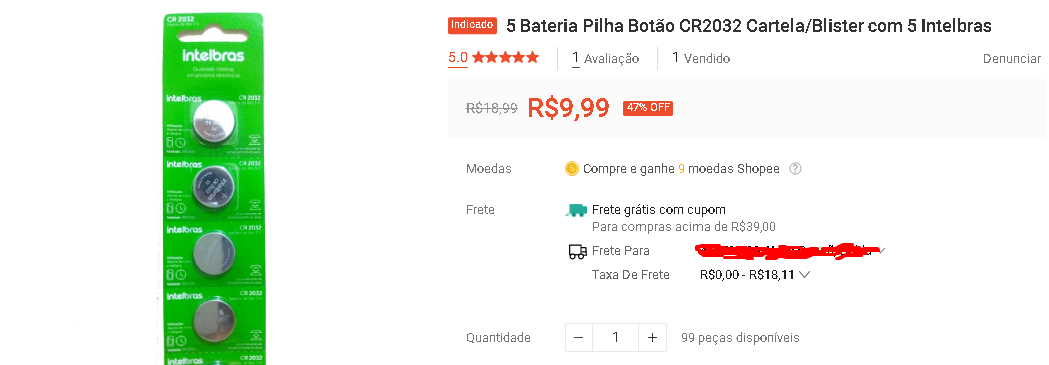
Task: Click the 5.0 rating score
Action: pos(458,57)
